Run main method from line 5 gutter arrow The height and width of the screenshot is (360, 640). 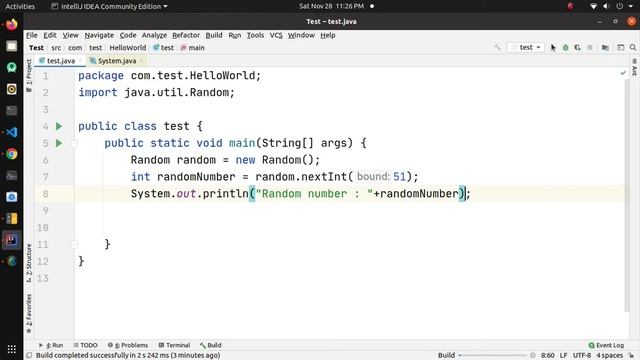pyautogui.click(x=59, y=143)
